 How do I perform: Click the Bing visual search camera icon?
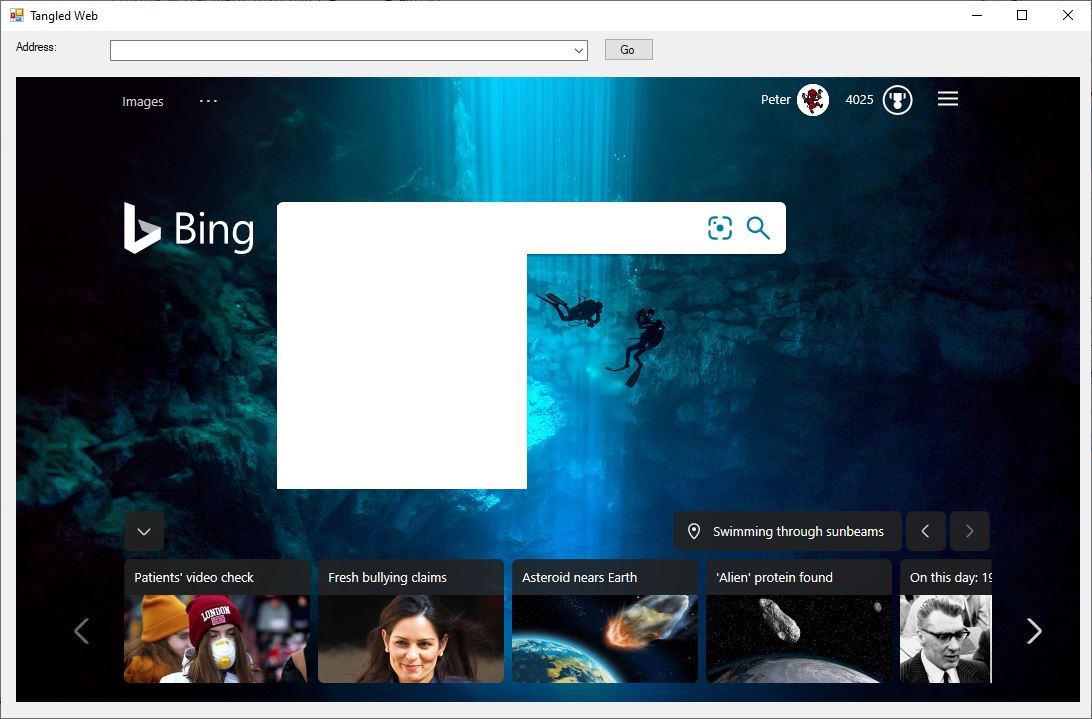click(719, 228)
